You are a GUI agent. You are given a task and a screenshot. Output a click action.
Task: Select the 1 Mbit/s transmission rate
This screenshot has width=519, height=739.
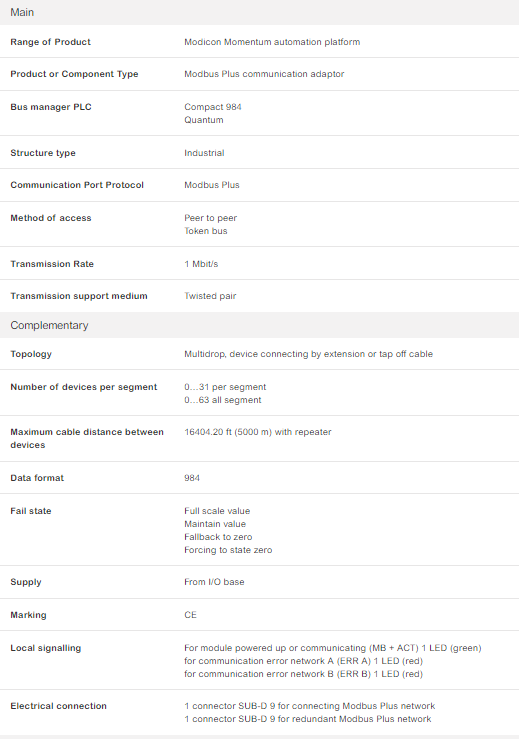tap(201, 264)
